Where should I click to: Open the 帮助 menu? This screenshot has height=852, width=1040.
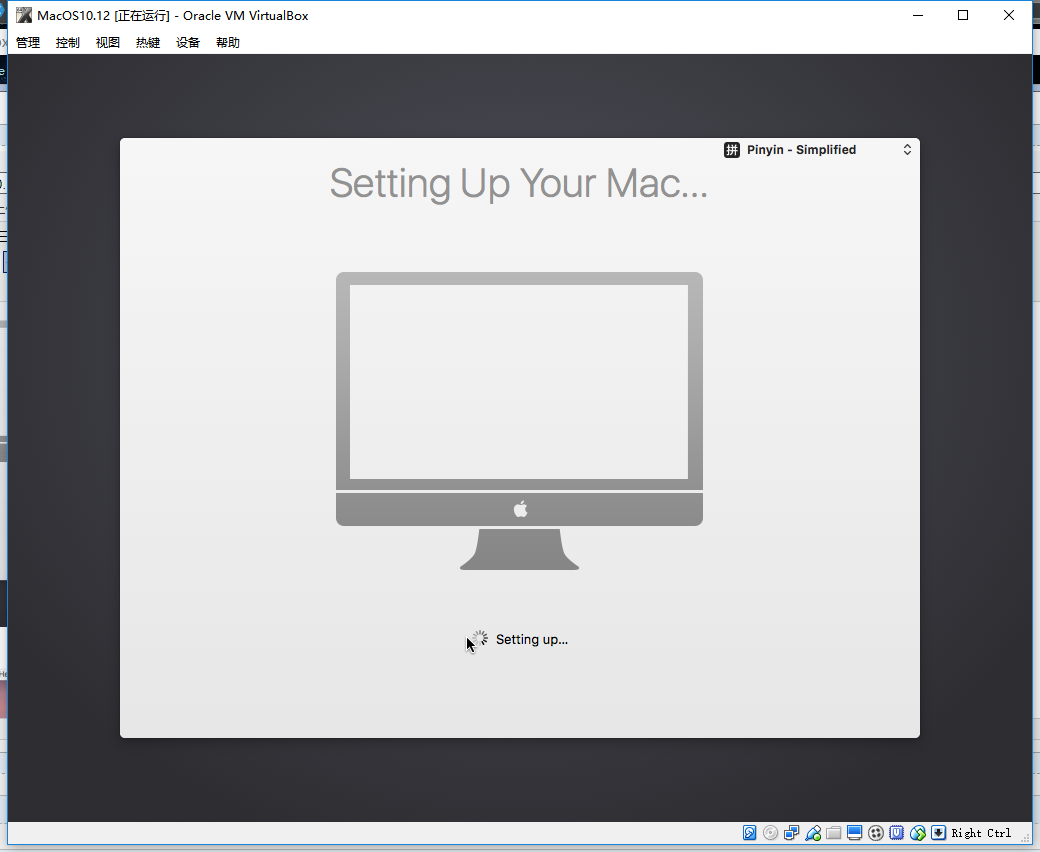point(228,42)
